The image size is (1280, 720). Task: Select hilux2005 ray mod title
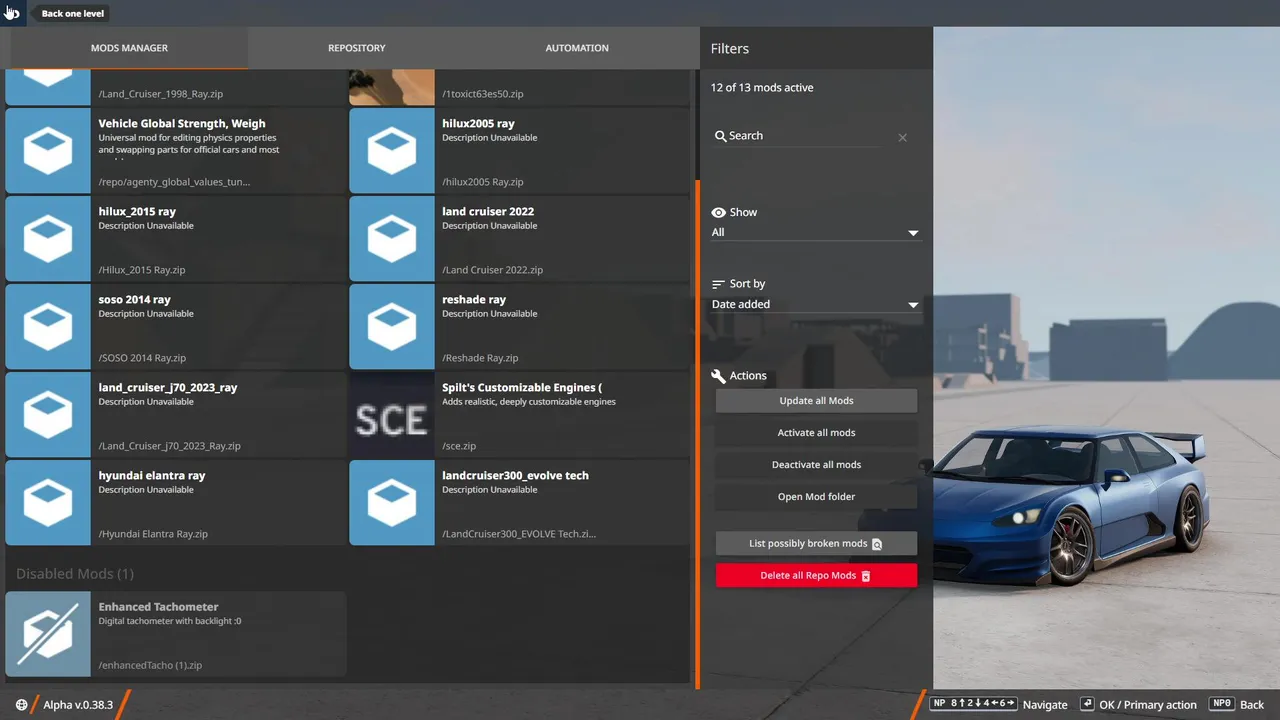coord(478,124)
